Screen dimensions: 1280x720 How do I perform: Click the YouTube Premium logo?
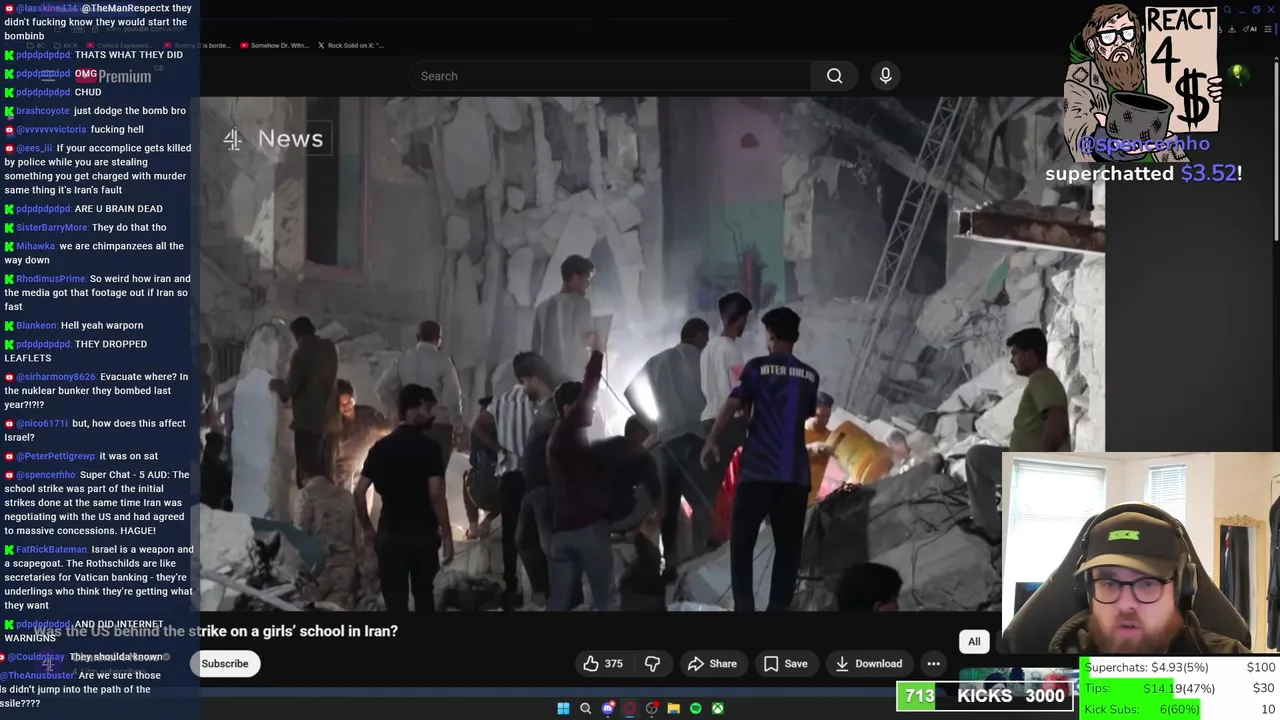pos(112,76)
